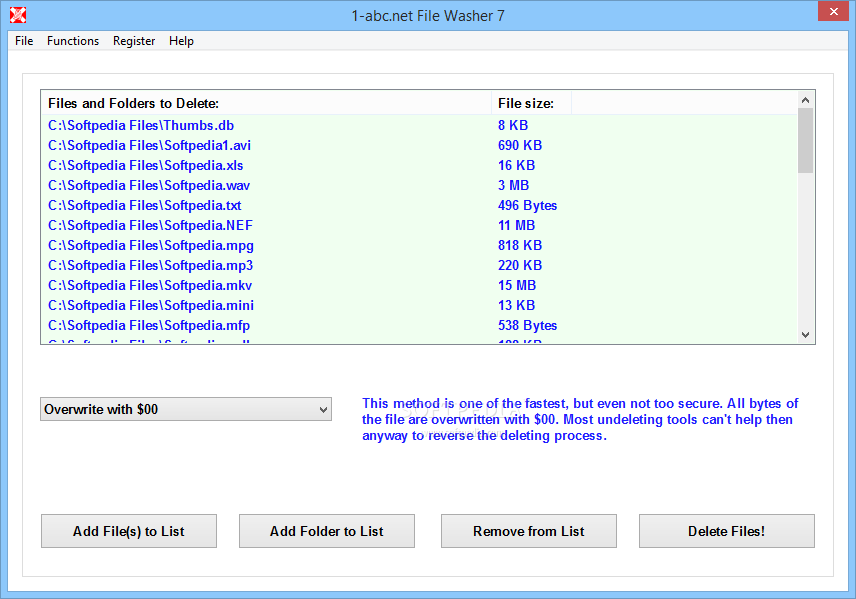Select the Softpedia1.avi file row

pyautogui.click(x=419, y=145)
